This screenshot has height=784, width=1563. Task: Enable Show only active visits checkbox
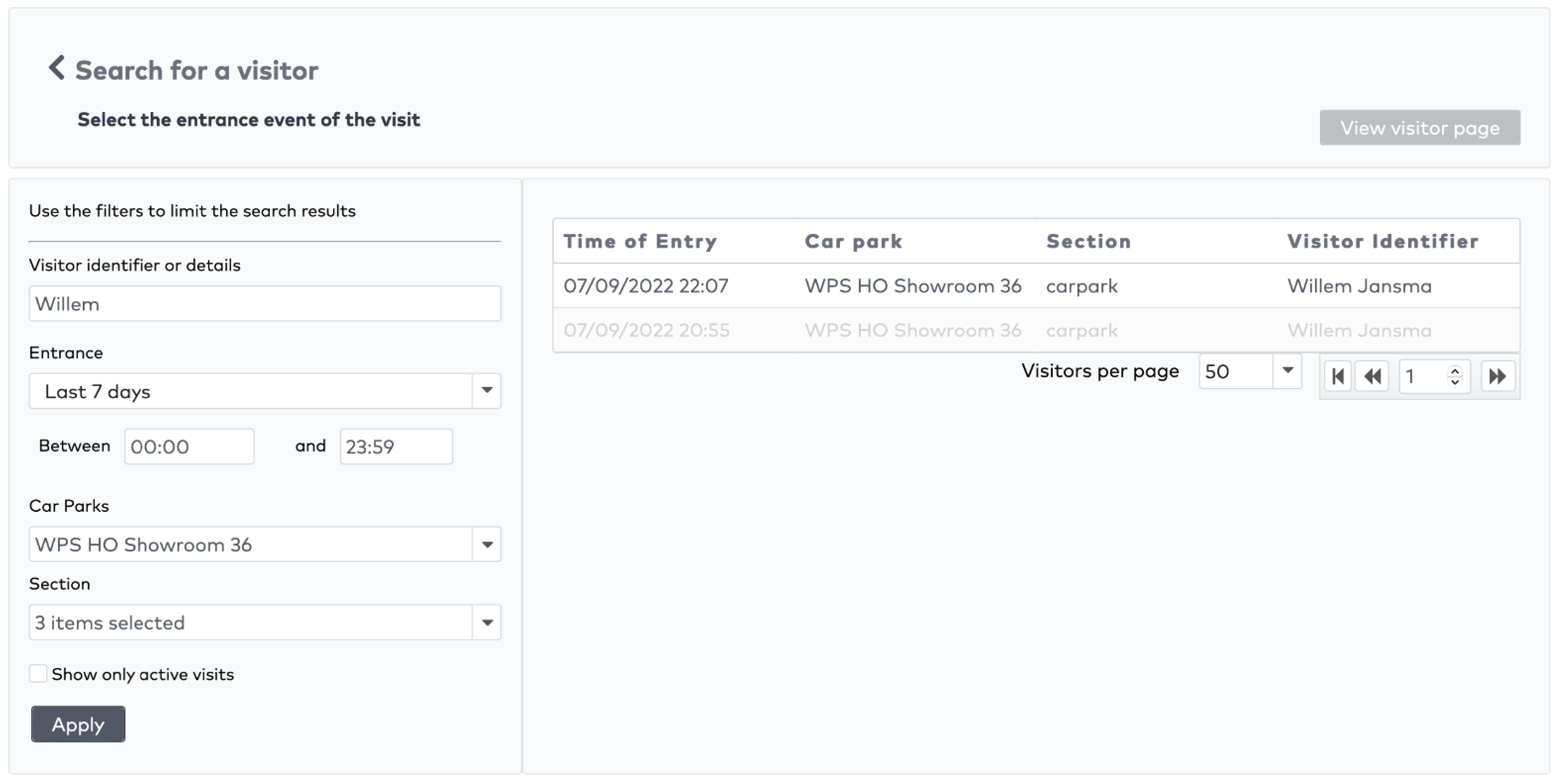pyautogui.click(x=38, y=673)
